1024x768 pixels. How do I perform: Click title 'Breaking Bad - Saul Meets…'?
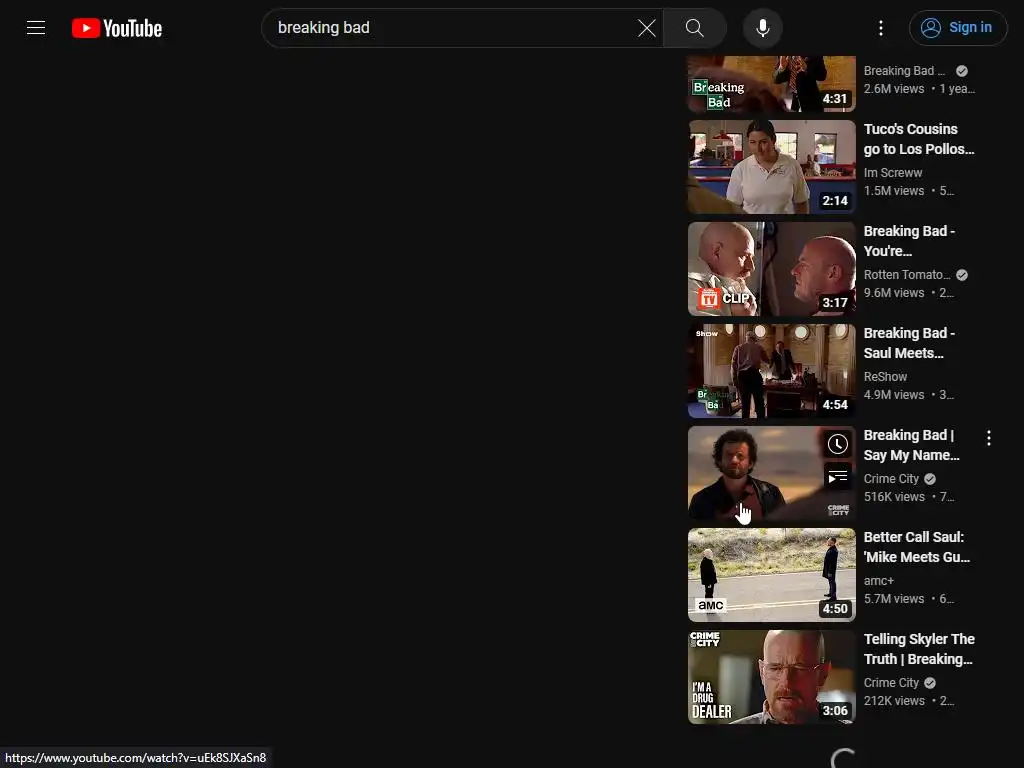[x=909, y=343]
